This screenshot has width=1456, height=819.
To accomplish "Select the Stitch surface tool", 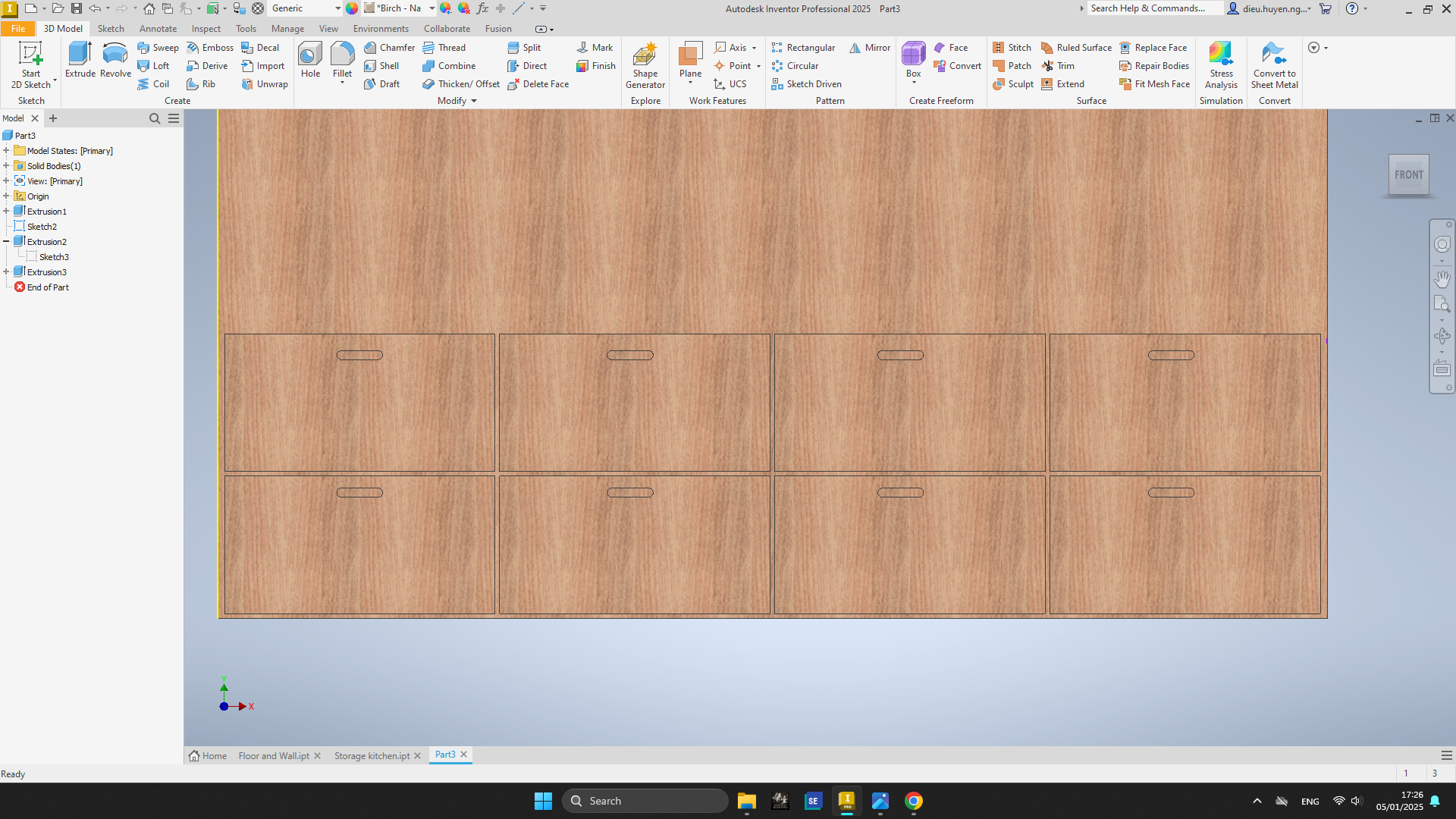I will pyautogui.click(x=1012, y=48).
